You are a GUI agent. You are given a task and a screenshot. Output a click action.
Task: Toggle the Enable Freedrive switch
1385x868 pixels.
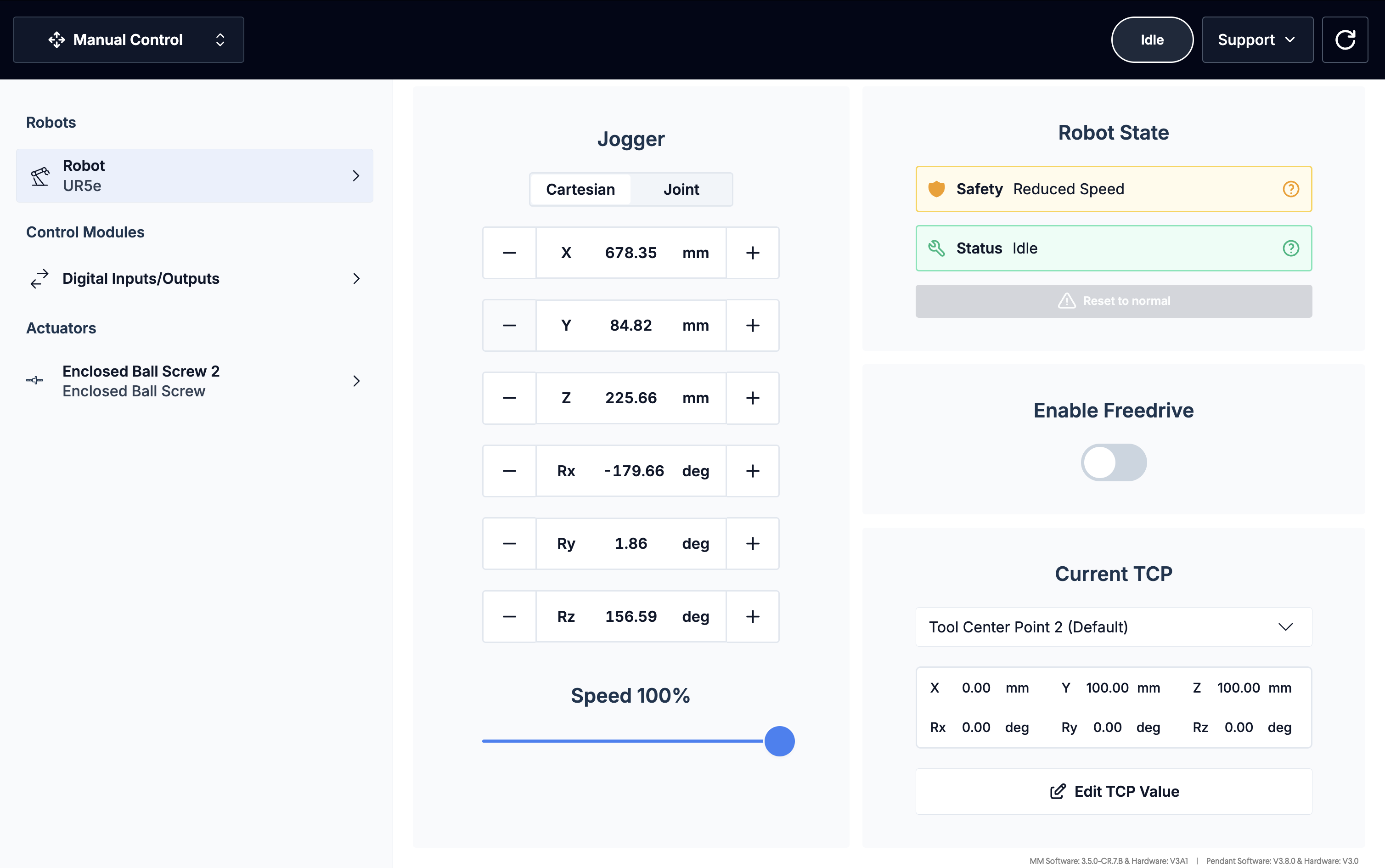1114,463
